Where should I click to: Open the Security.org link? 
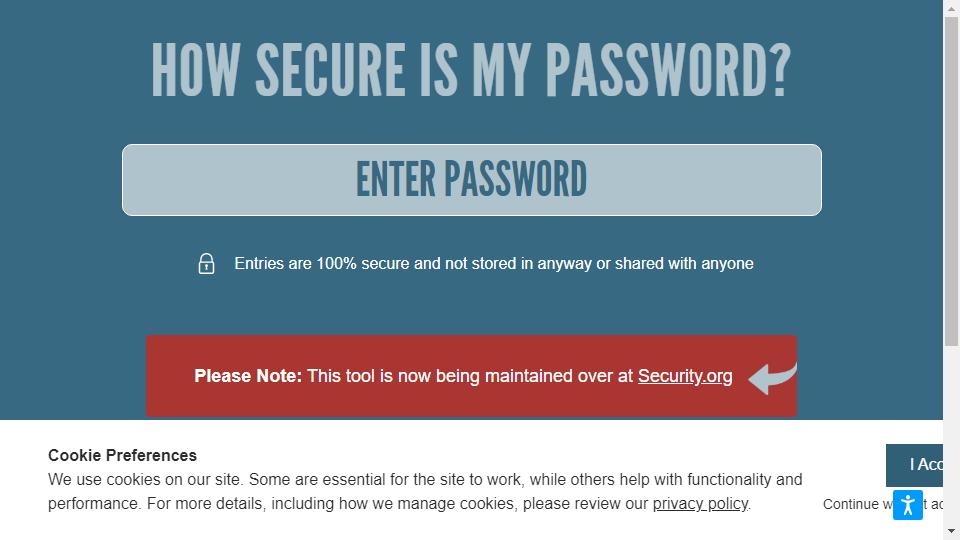[x=685, y=376]
